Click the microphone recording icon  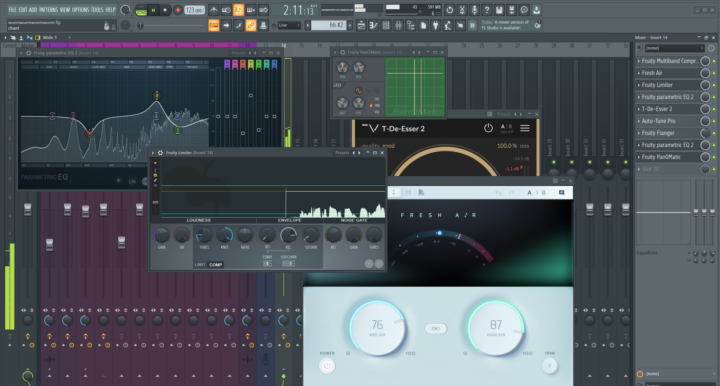point(474,10)
